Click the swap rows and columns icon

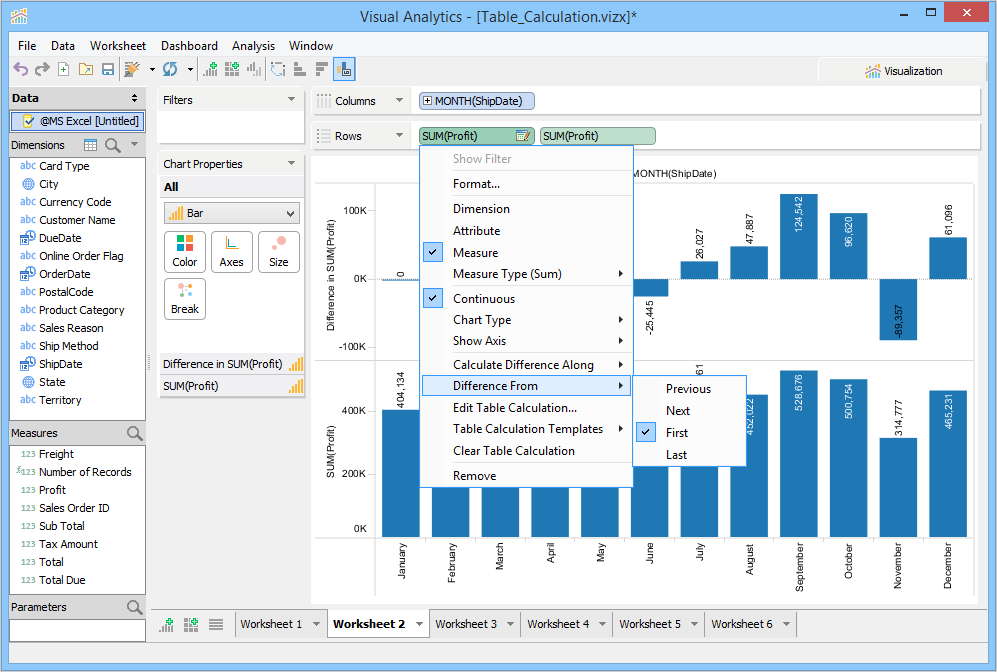click(278, 69)
